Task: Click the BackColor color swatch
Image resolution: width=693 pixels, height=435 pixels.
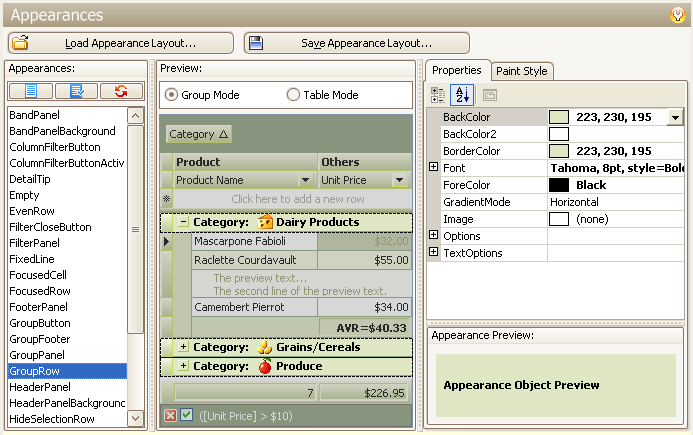Action: point(559,117)
